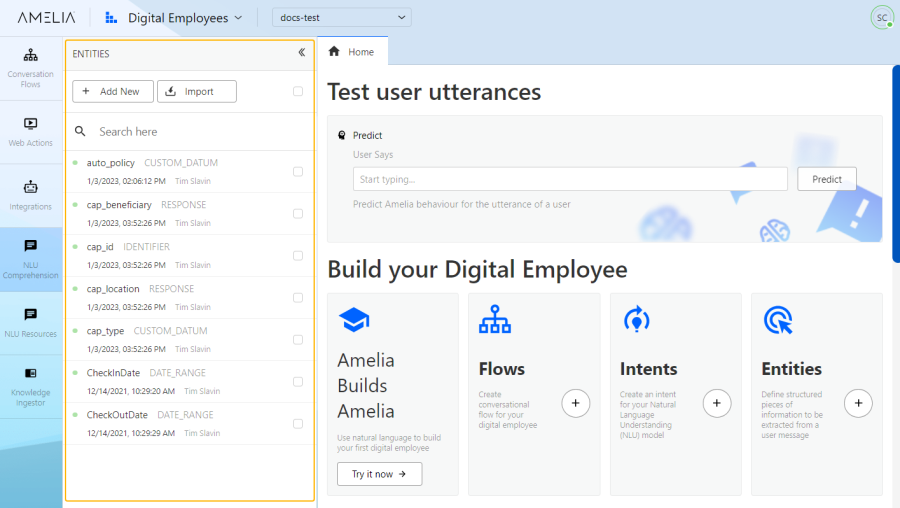Check the CheckInDate entity checkbox
Viewport: 900px width, 508px height.
298,382
